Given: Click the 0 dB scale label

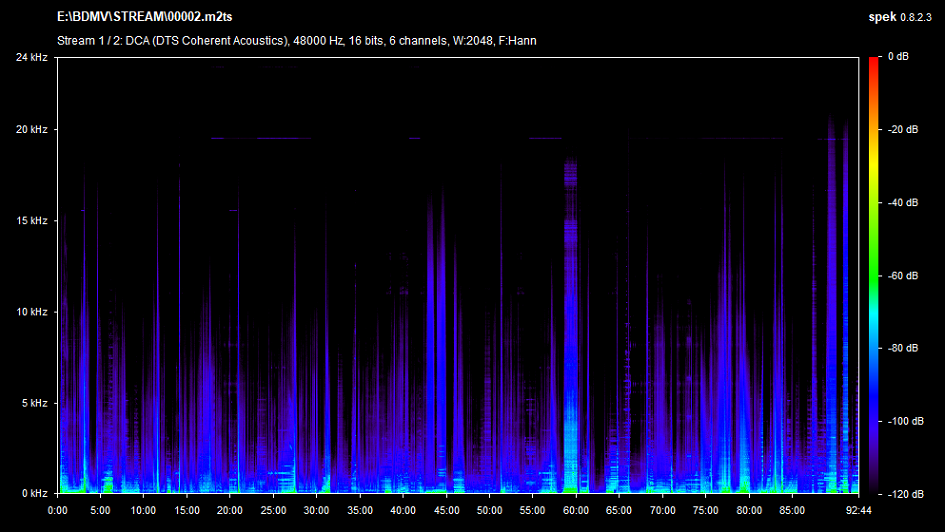Looking at the screenshot, I should click(898, 57).
